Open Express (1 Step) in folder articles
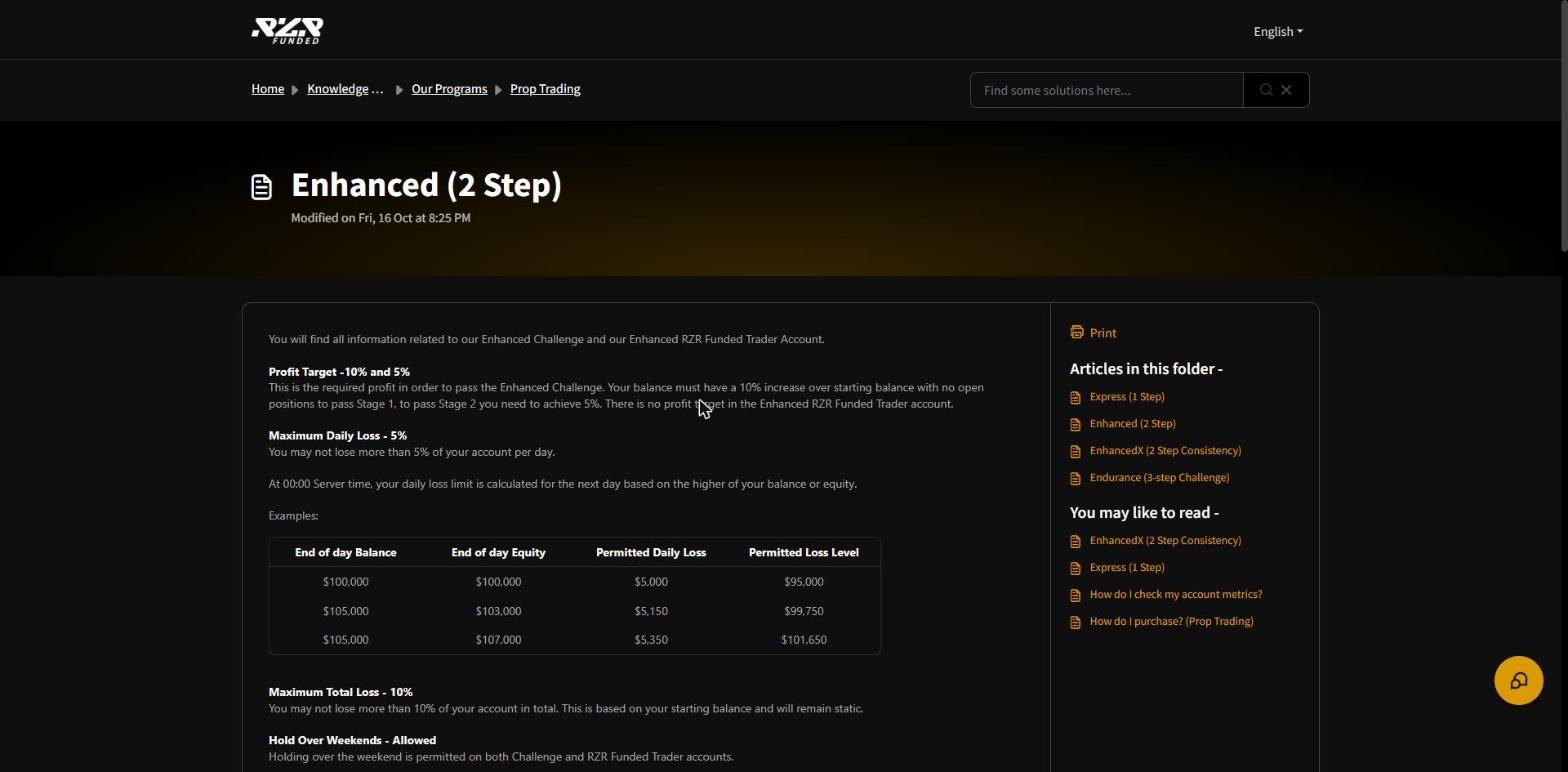The height and width of the screenshot is (772, 1568). (1127, 397)
